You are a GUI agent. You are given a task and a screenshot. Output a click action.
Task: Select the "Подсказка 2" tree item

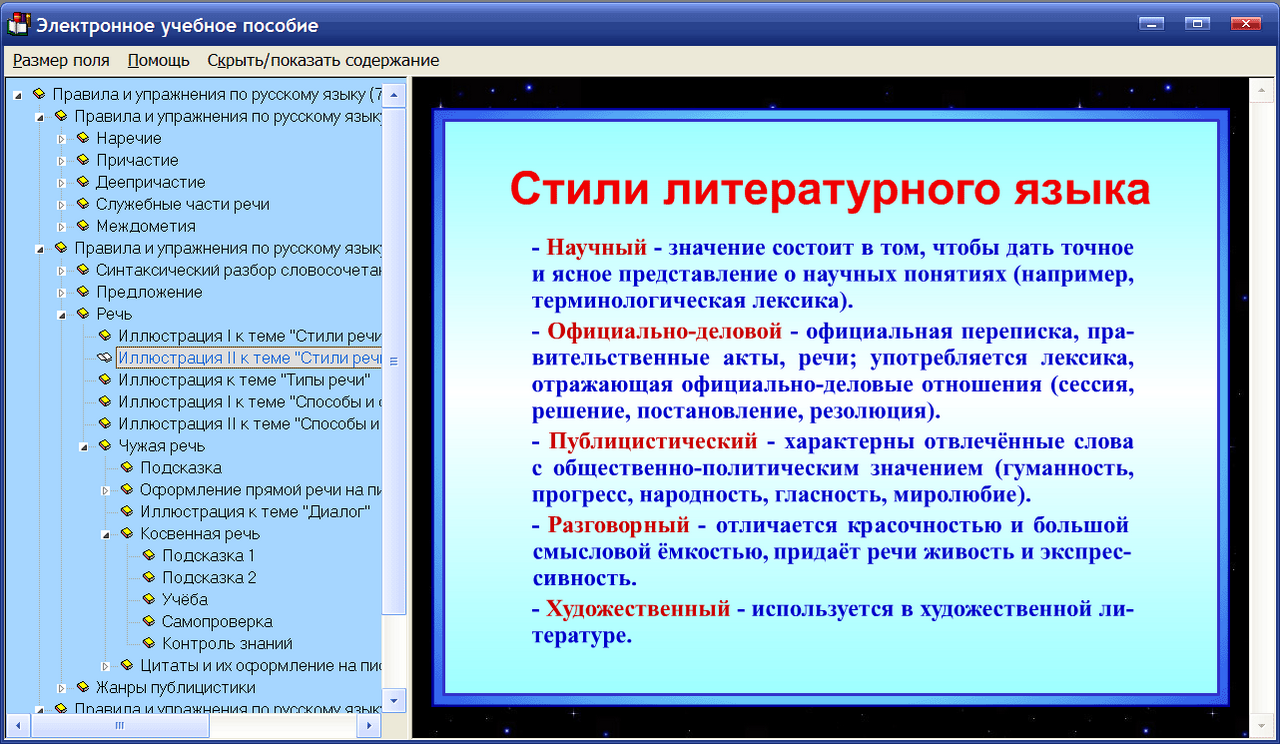coord(207,577)
